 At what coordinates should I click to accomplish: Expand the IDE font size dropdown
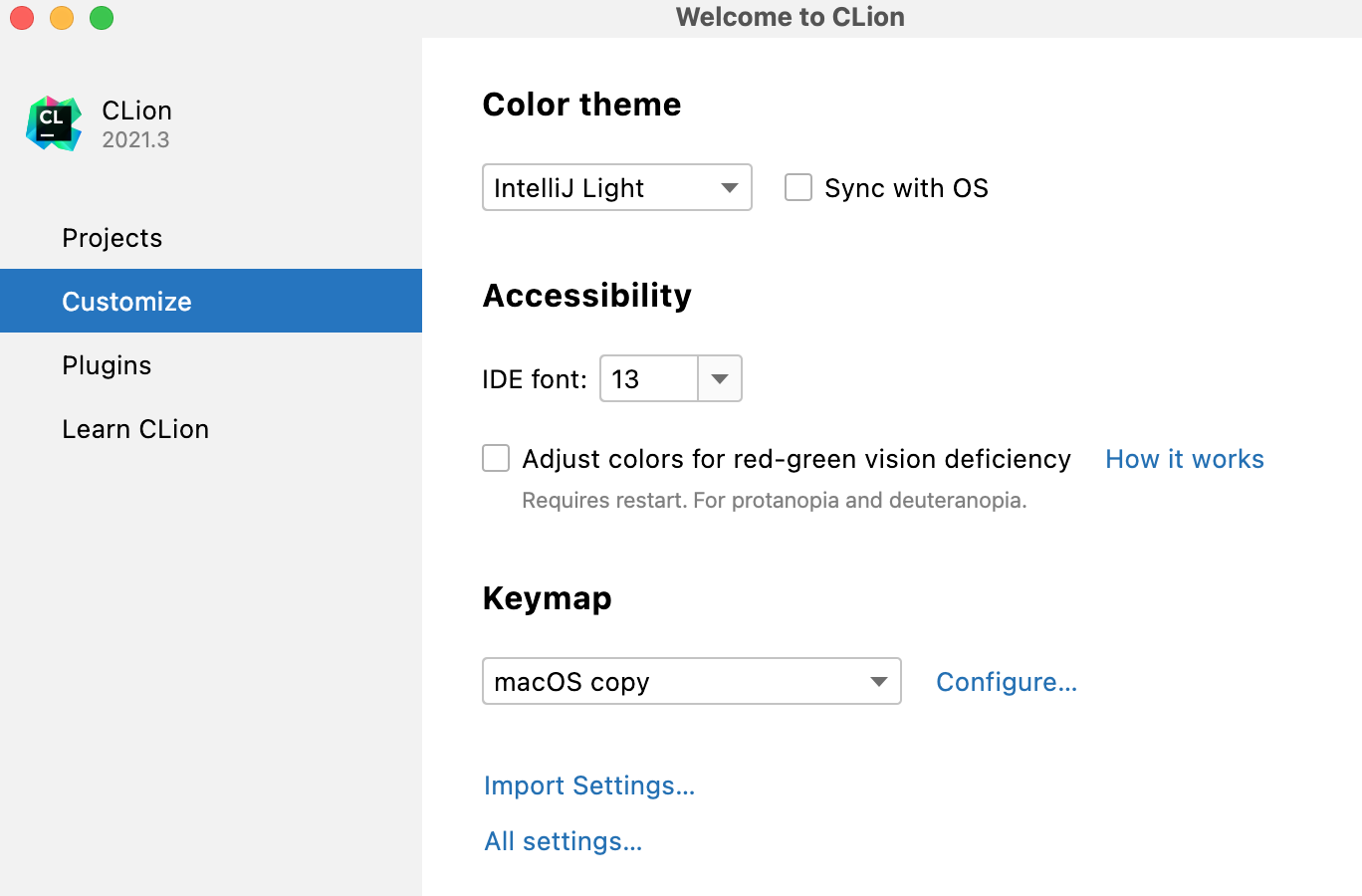click(720, 378)
